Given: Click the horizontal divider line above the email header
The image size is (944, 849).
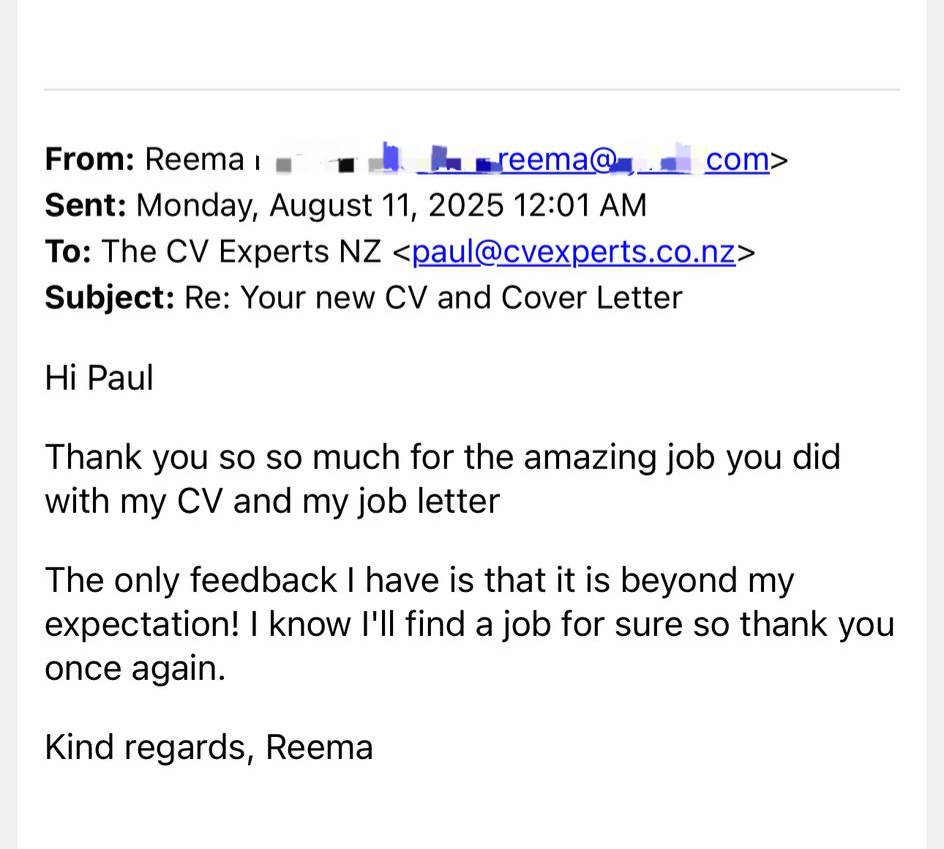Looking at the screenshot, I should point(472,90).
